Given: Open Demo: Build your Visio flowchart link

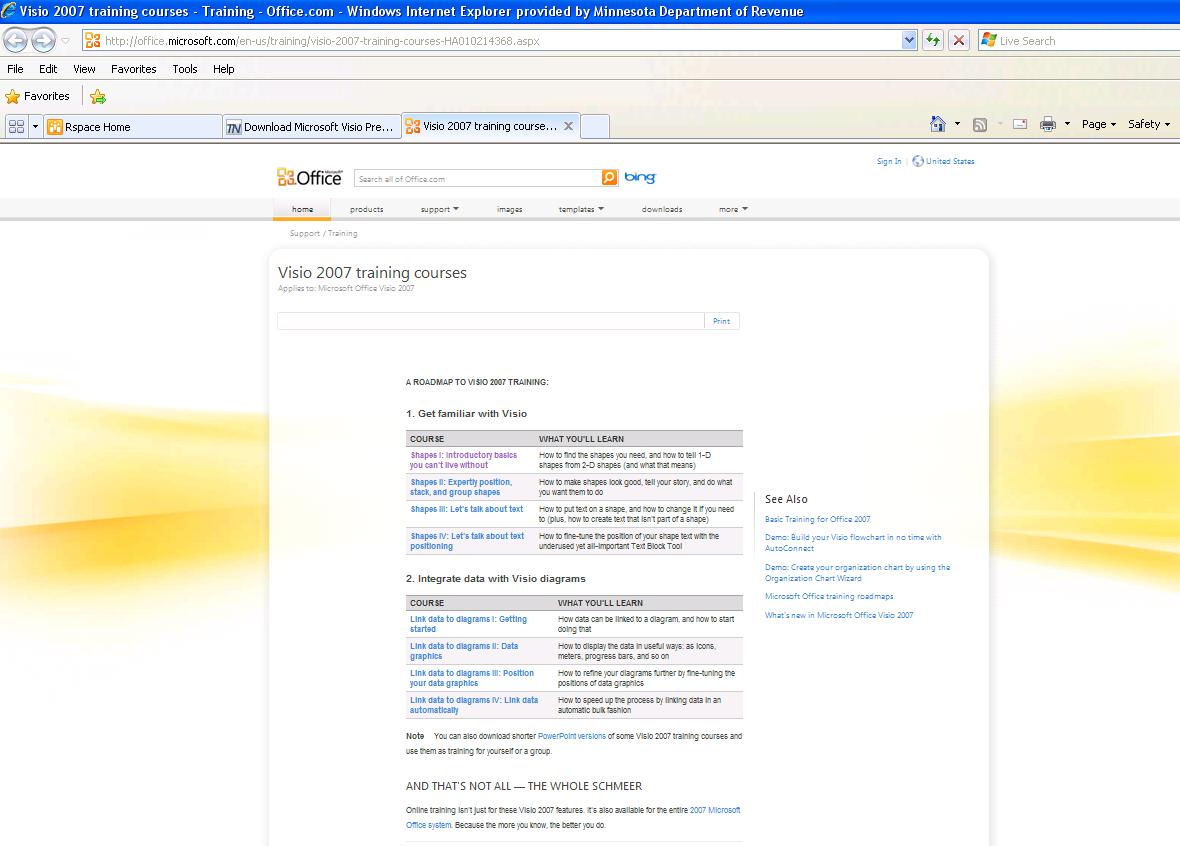Looking at the screenshot, I should tap(853, 543).
